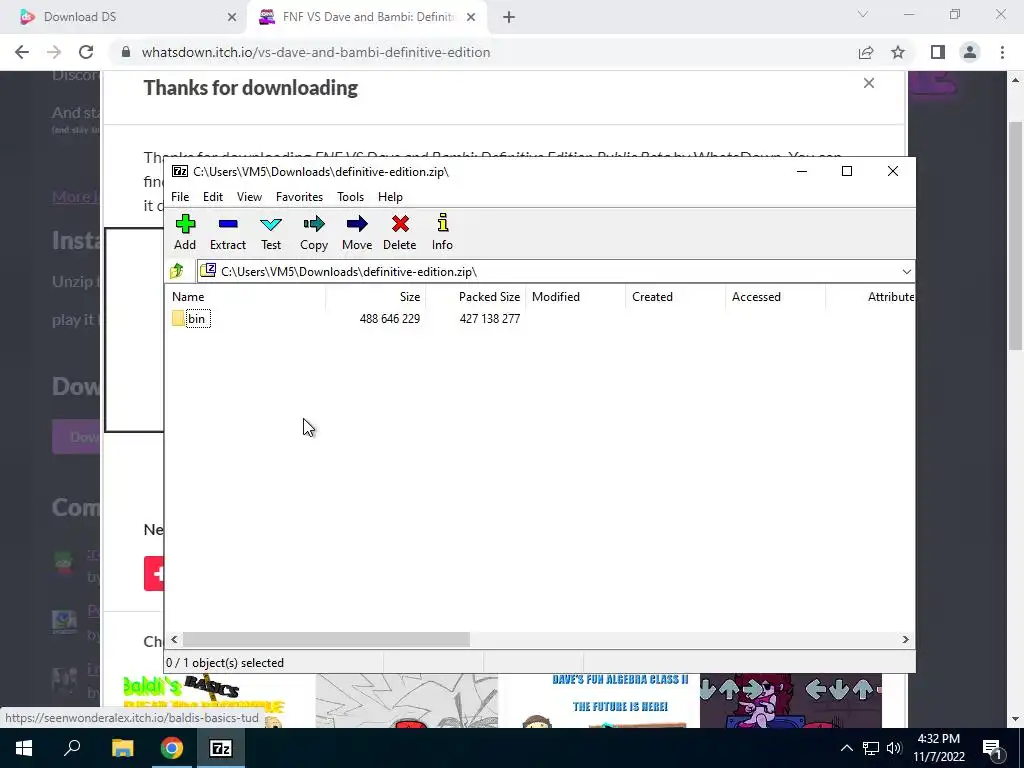
Task: Click the Move toolbar icon
Action: coord(357,232)
